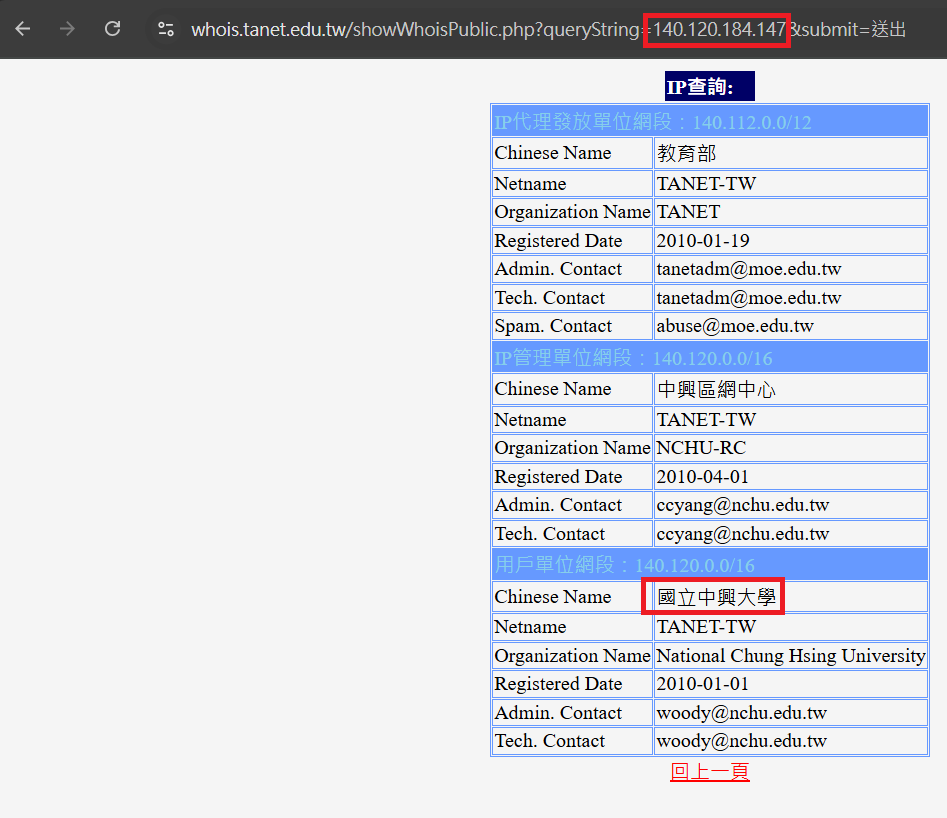Click the browser forward arrow
947x818 pixels.
68,28
